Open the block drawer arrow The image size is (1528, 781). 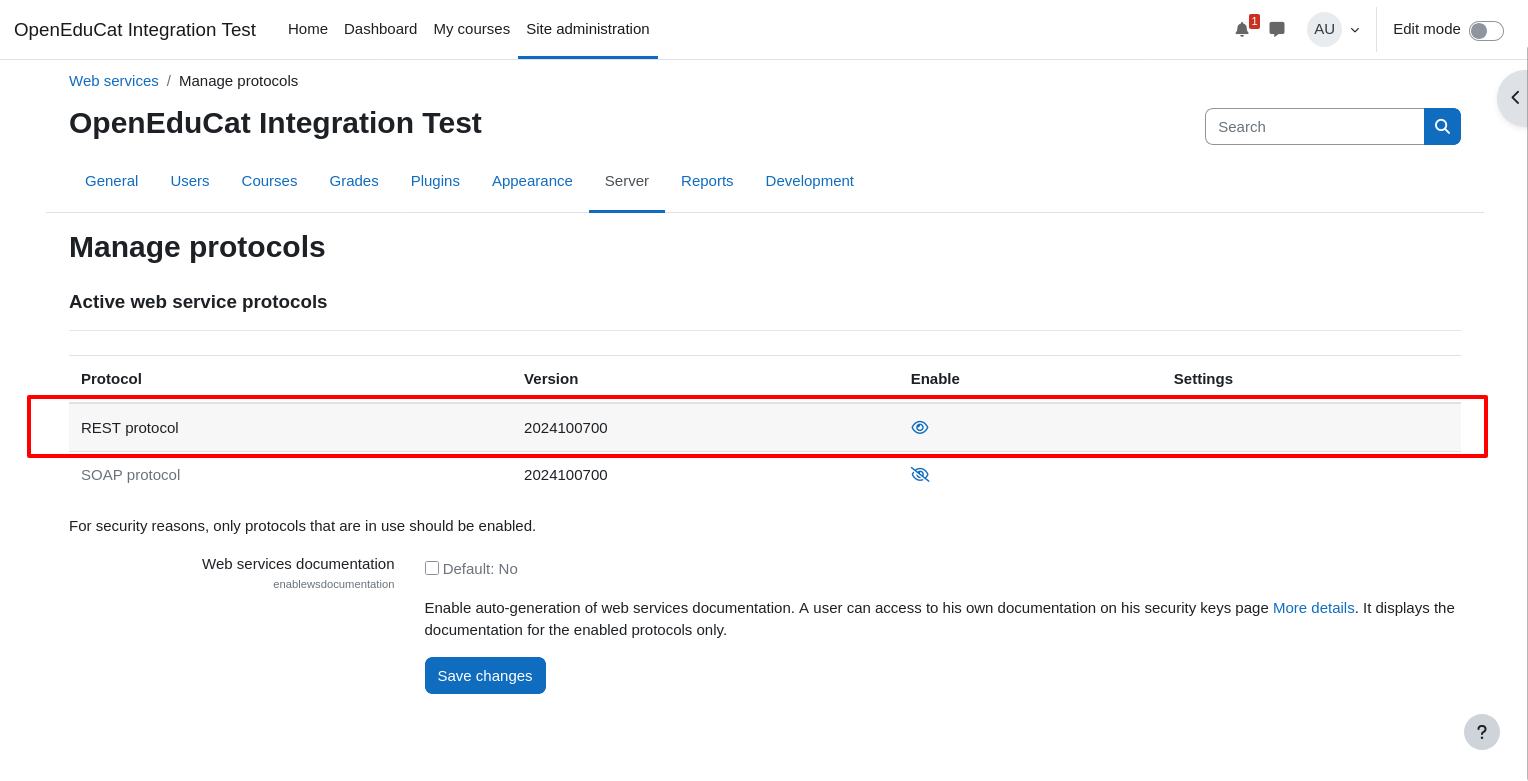point(1514,98)
